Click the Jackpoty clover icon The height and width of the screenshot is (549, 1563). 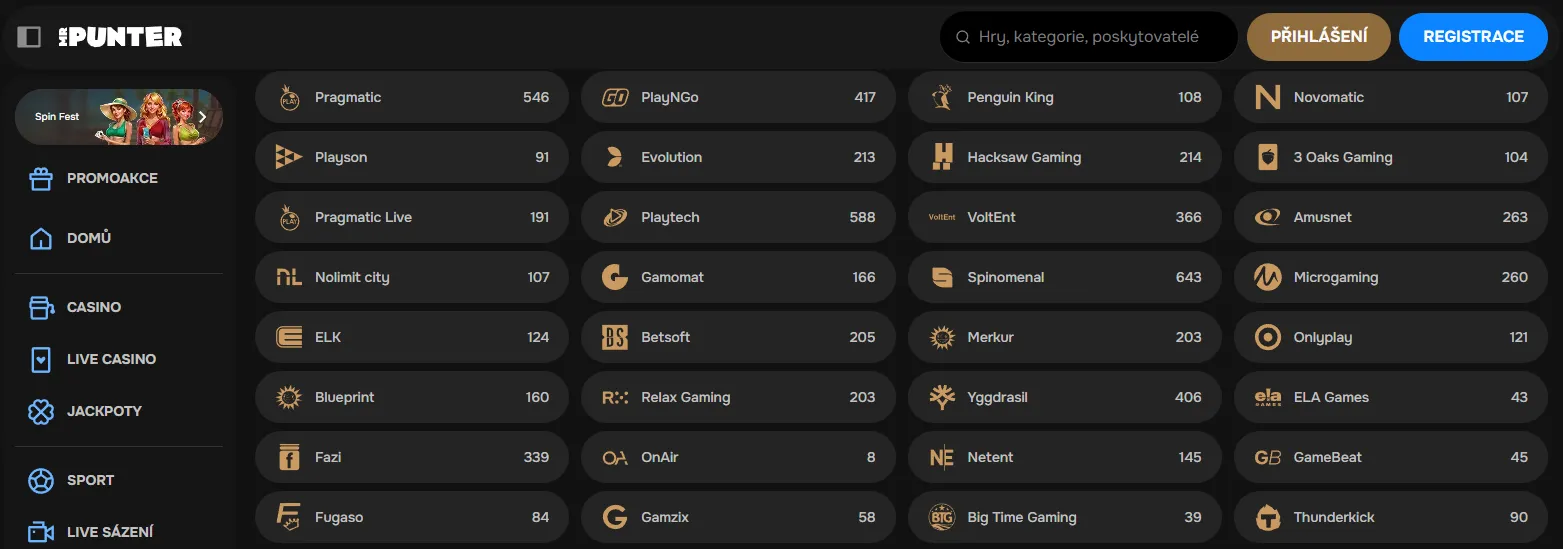point(41,411)
